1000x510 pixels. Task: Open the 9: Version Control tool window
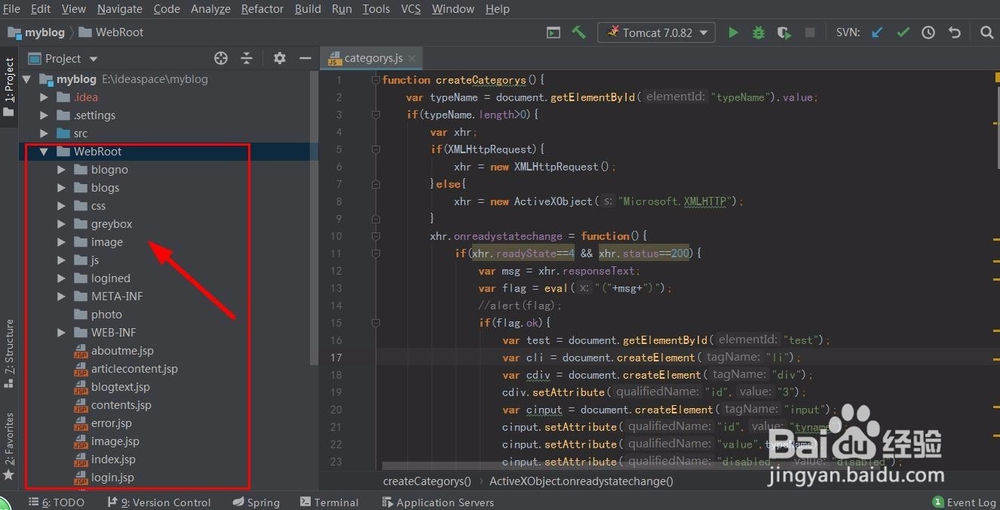point(159,502)
